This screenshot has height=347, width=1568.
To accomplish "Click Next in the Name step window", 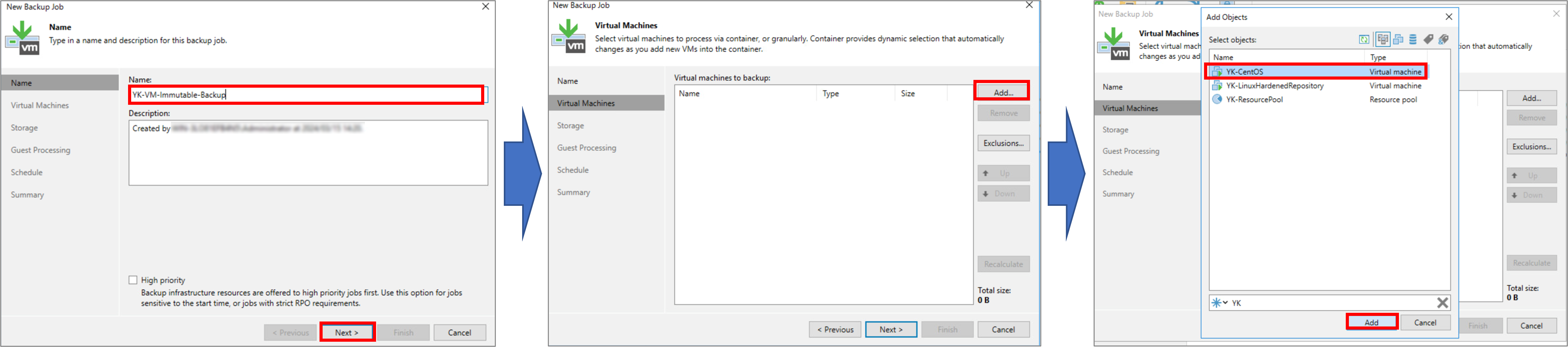I will pyautogui.click(x=347, y=332).
